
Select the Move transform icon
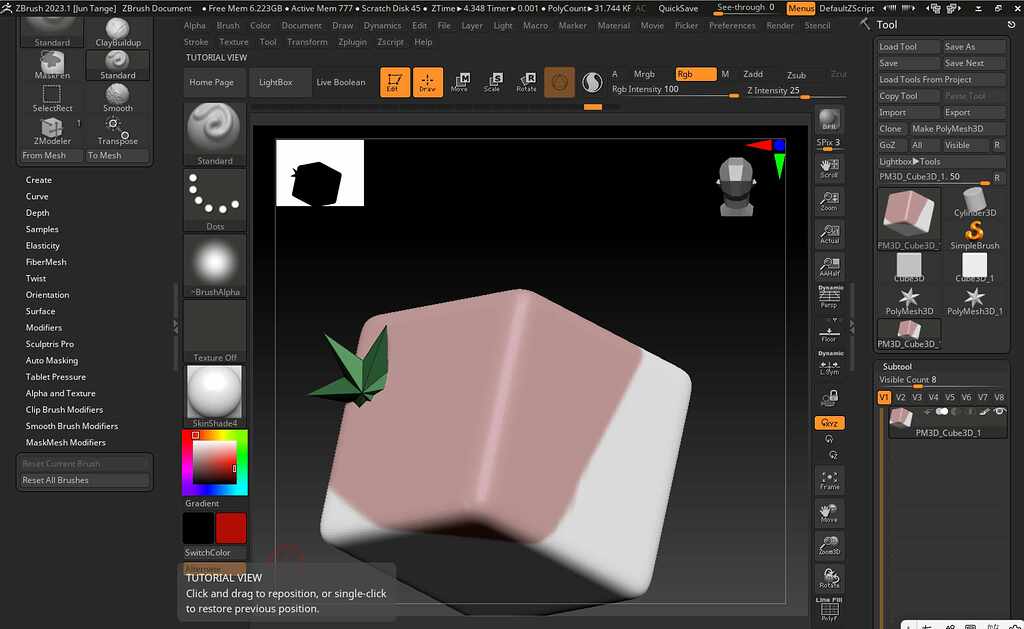click(462, 82)
